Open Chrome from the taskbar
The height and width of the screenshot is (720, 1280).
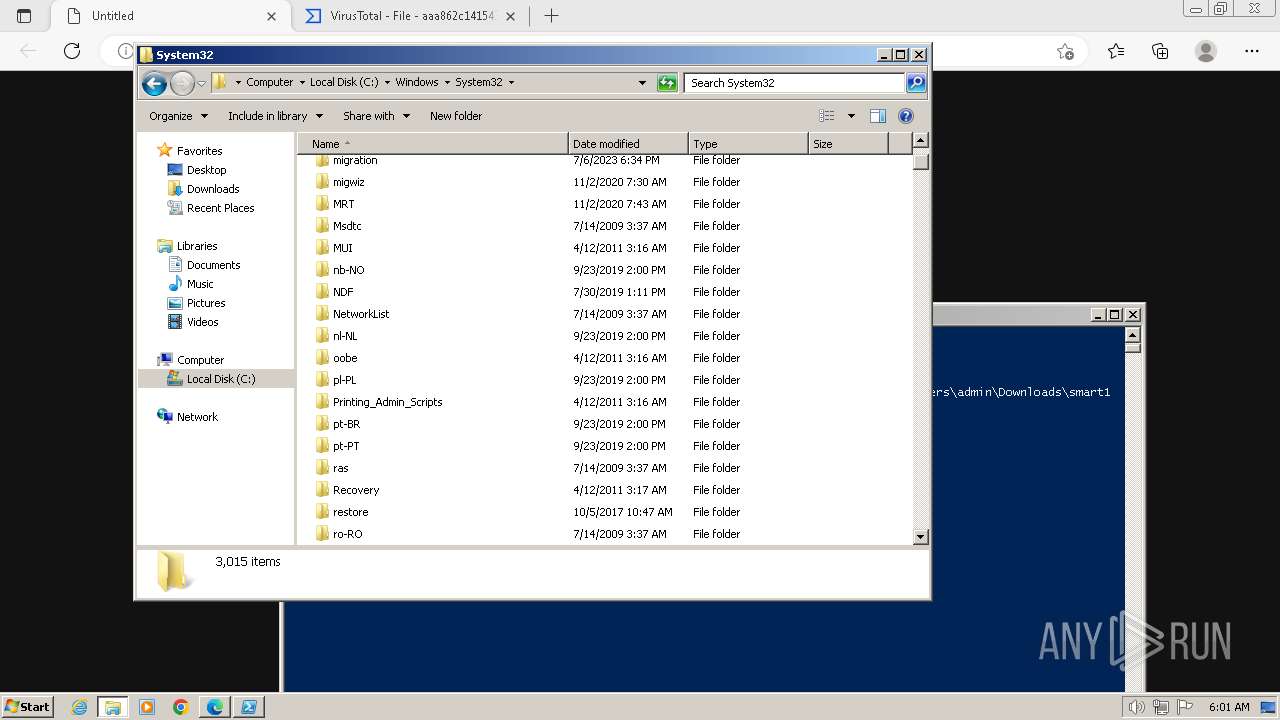point(180,707)
